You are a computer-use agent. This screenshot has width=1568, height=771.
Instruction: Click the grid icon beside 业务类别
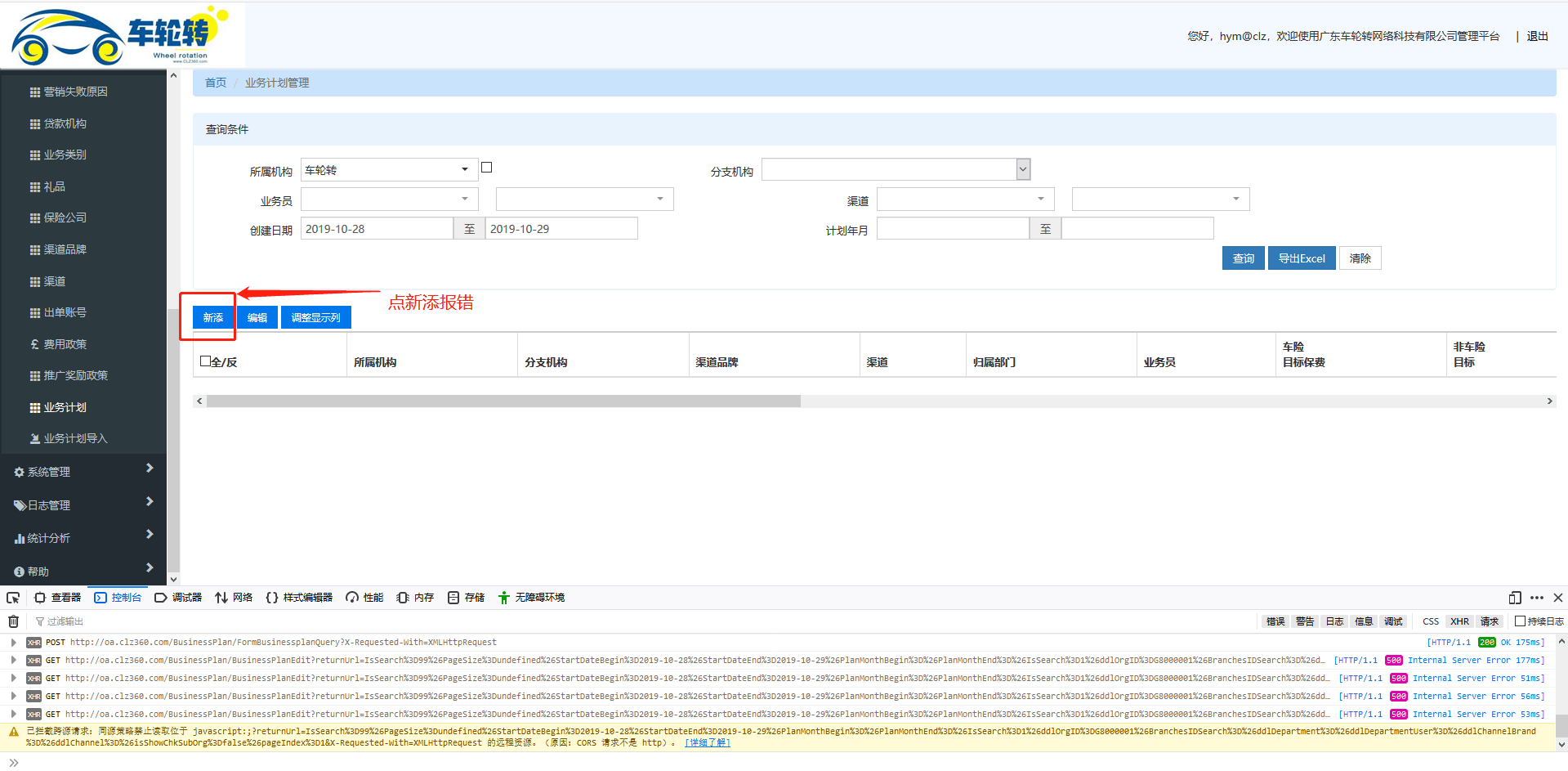(x=35, y=155)
